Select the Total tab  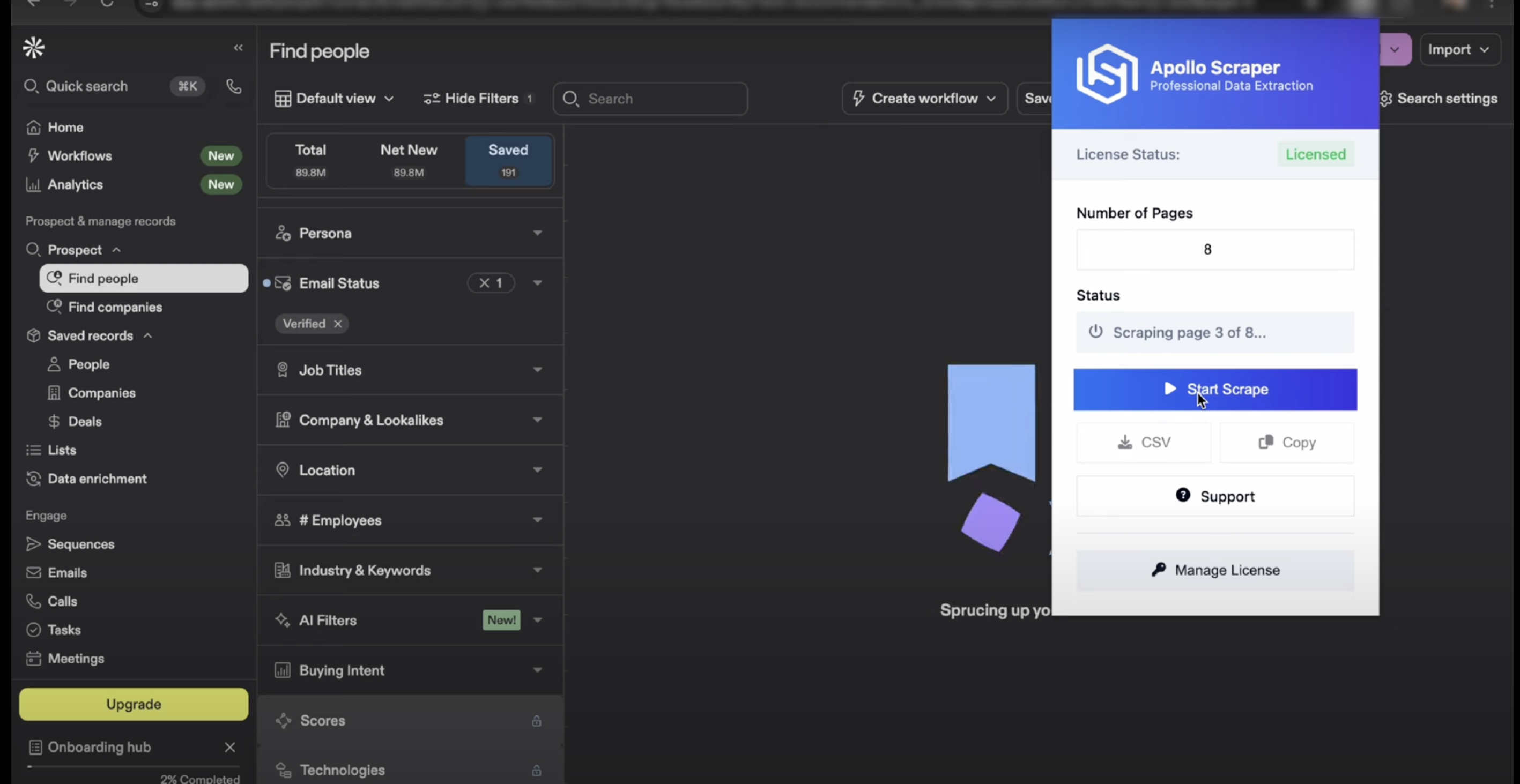pos(310,160)
